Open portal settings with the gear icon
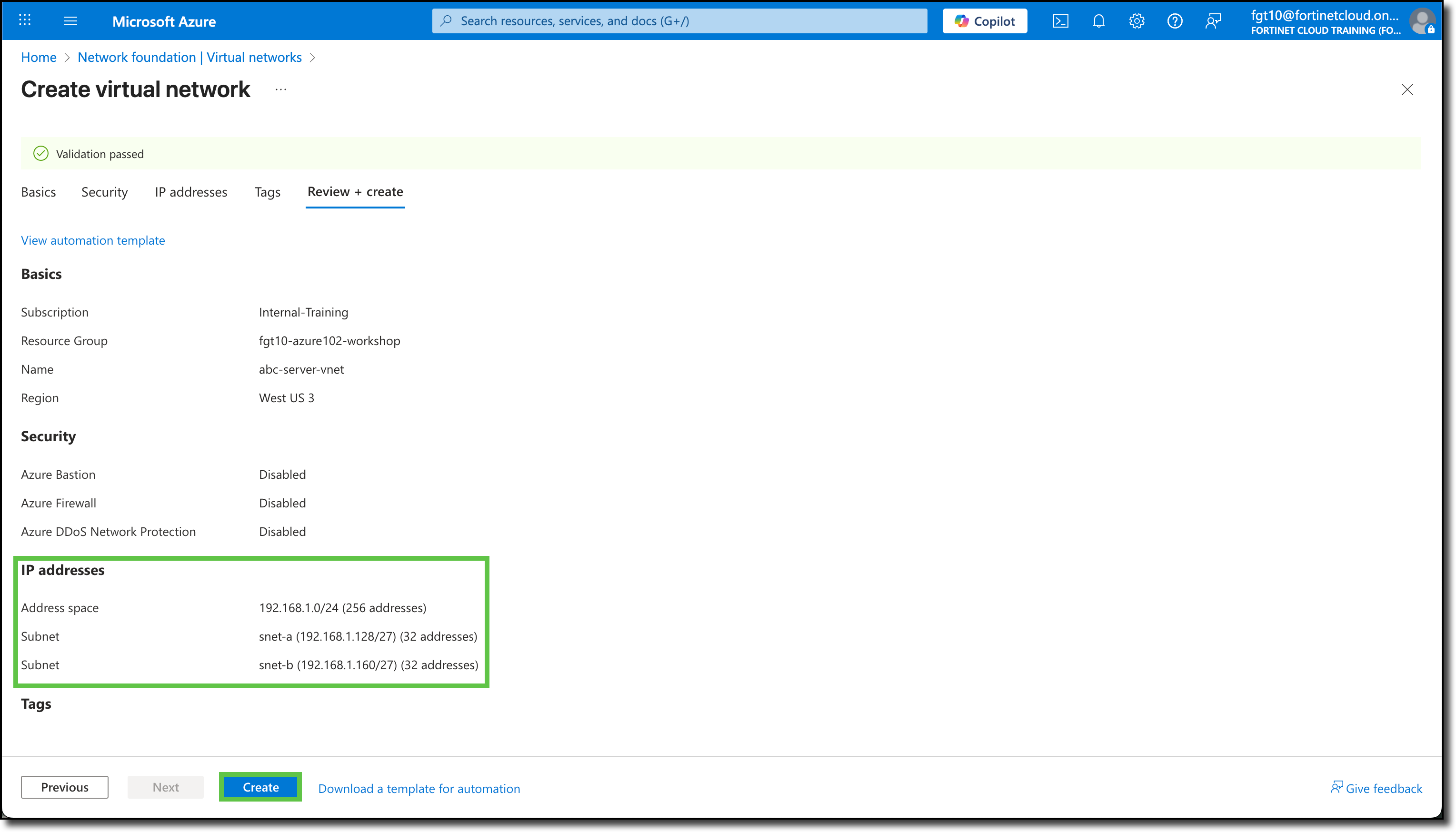This screenshot has height=832, width=1456. point(1136,20)
